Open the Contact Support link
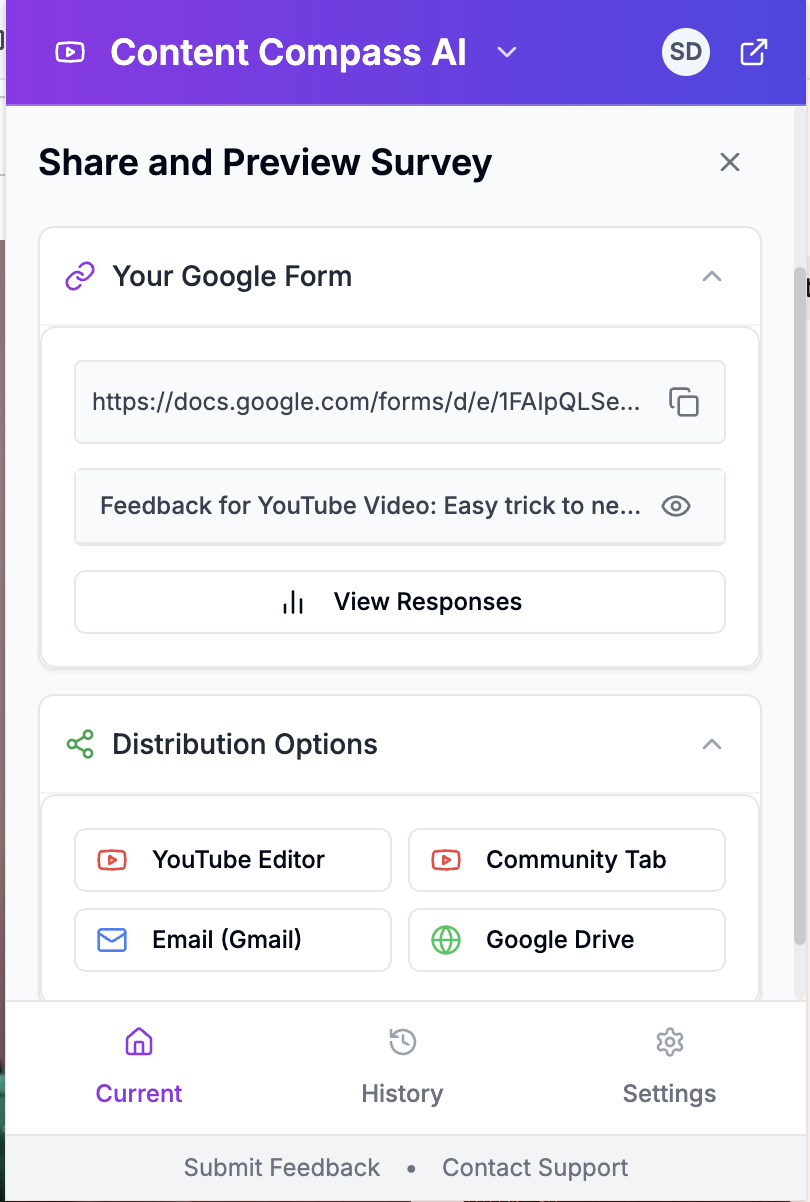810x1202 pixels. [535, 1168]
